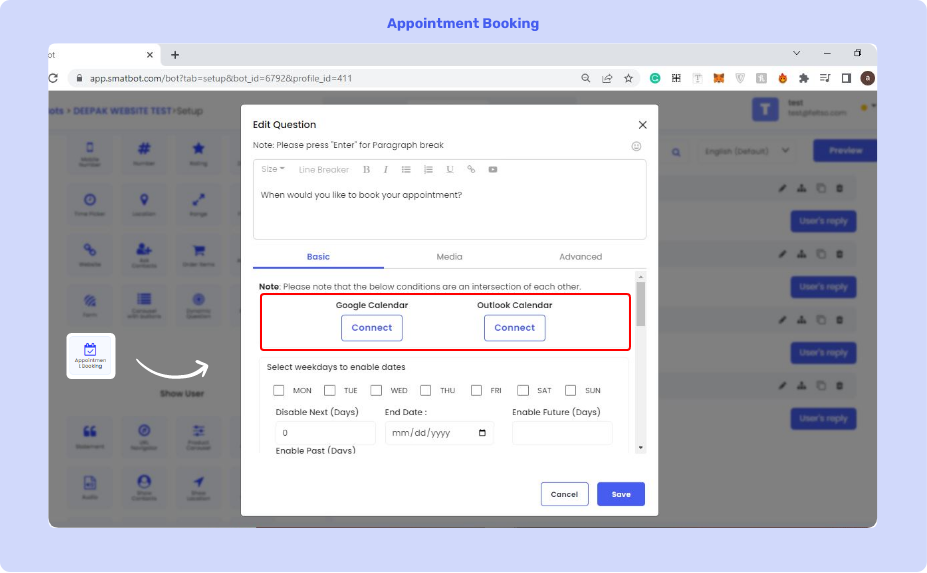Image resolution: width=927 pixels, height=573 pixels.
Task: Save the edited question
Action: [x=621, y=494]
